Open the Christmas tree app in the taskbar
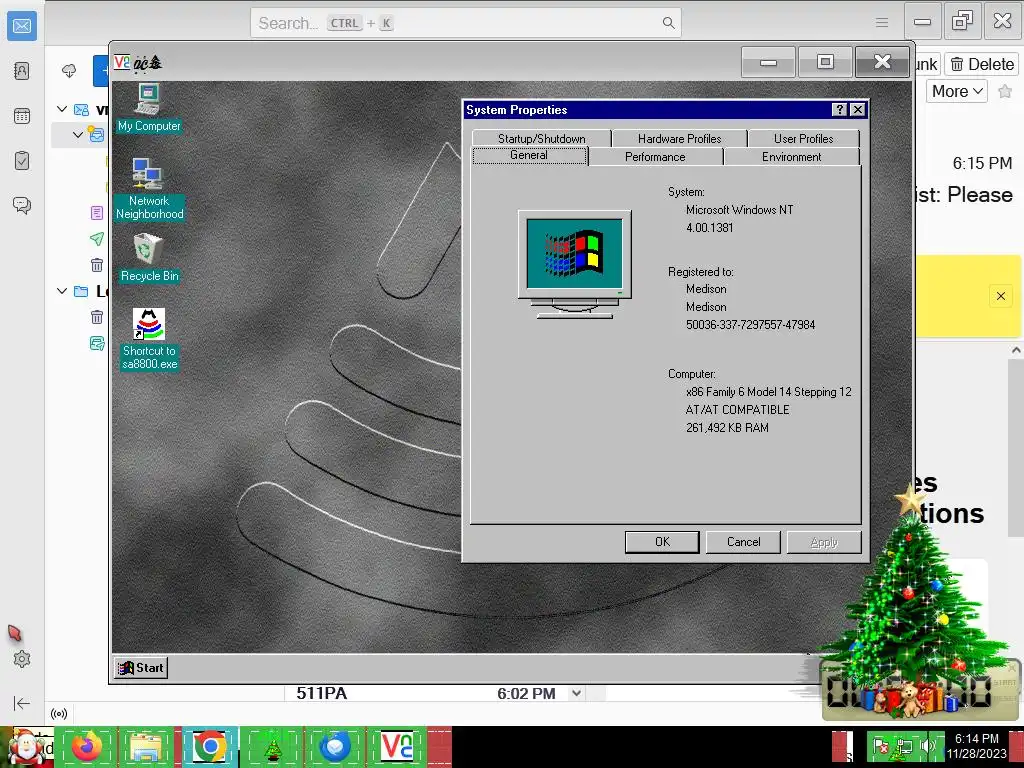The height and width of the screenshot is (768, 1024). point(272,748)
